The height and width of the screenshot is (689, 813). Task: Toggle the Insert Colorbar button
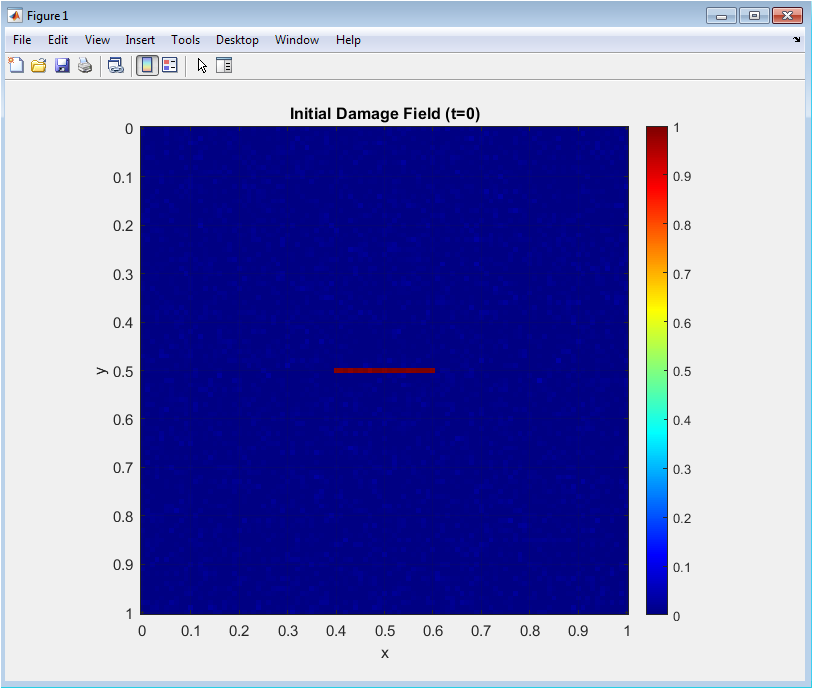coord(147,66)
